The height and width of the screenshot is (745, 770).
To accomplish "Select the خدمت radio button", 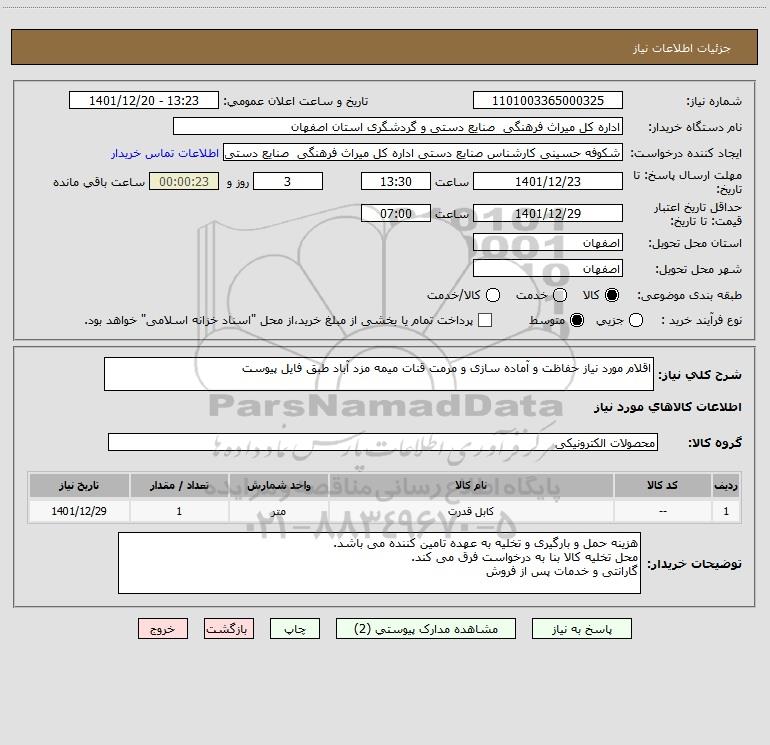I will (560, 295).
